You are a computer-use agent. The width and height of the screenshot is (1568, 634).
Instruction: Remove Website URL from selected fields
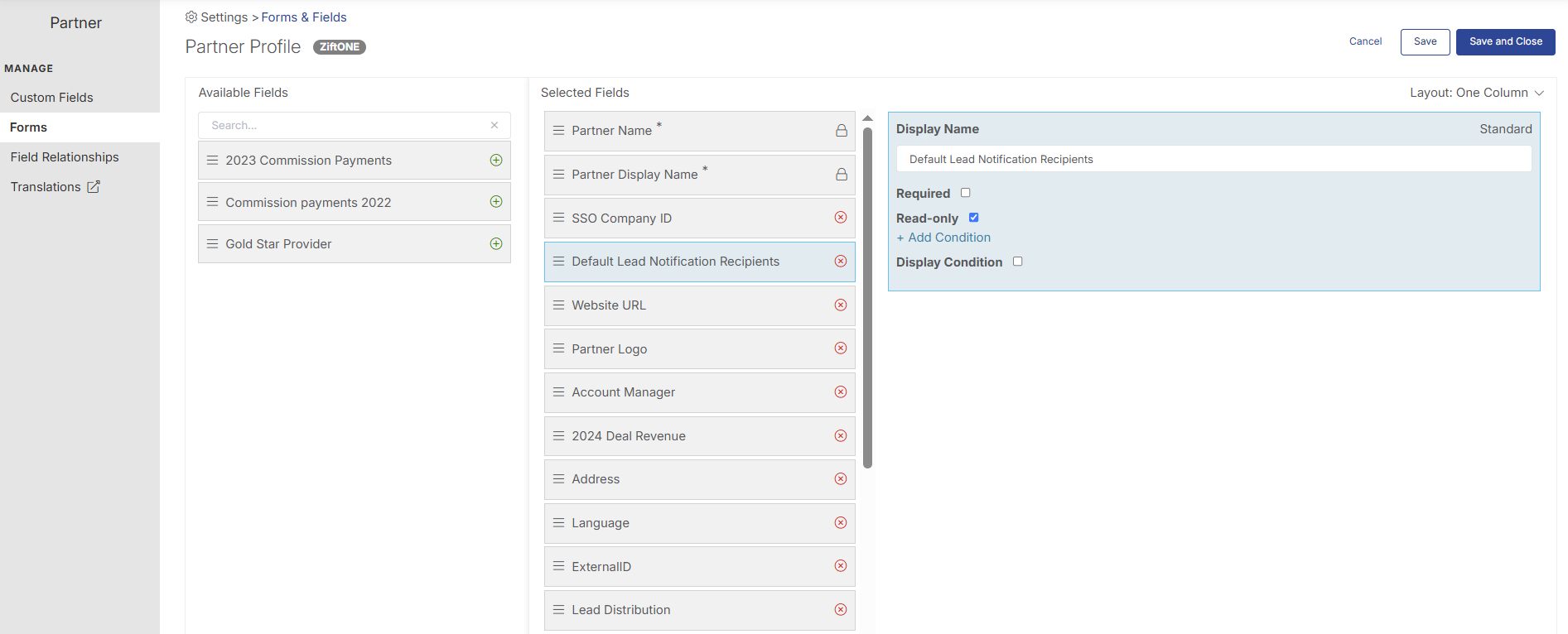(841, 305)
